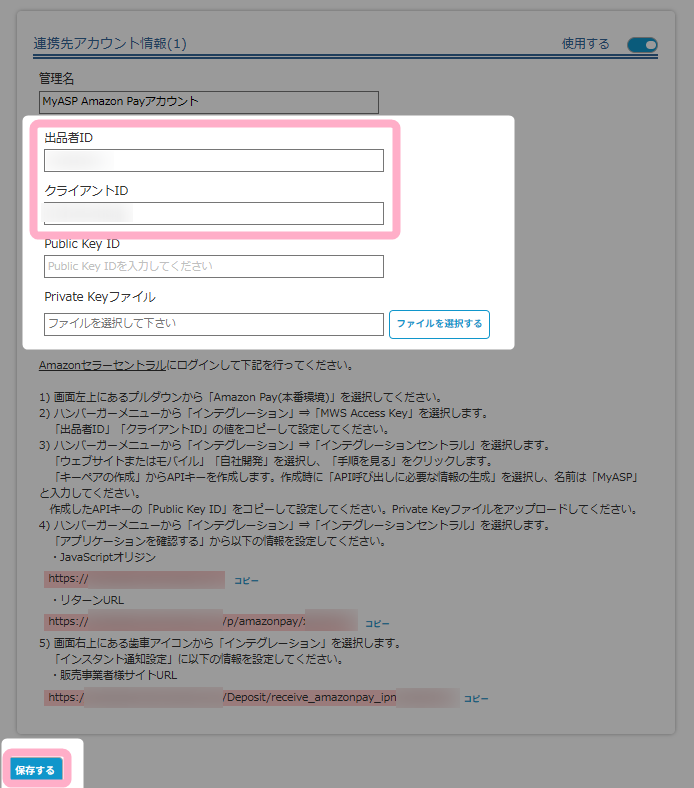694x788 pixels.
Task: Toggle the 使用する switch
Action: pos(641,44)
